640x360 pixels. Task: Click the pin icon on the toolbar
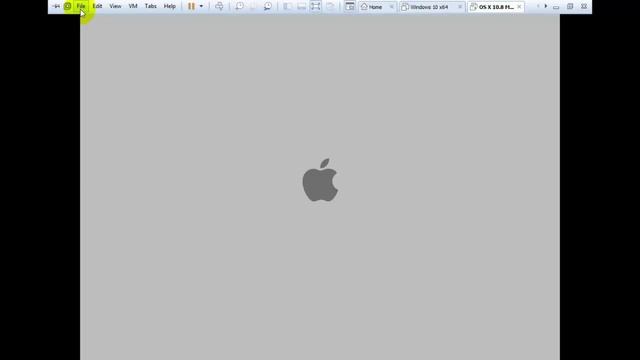pos(56,6)
